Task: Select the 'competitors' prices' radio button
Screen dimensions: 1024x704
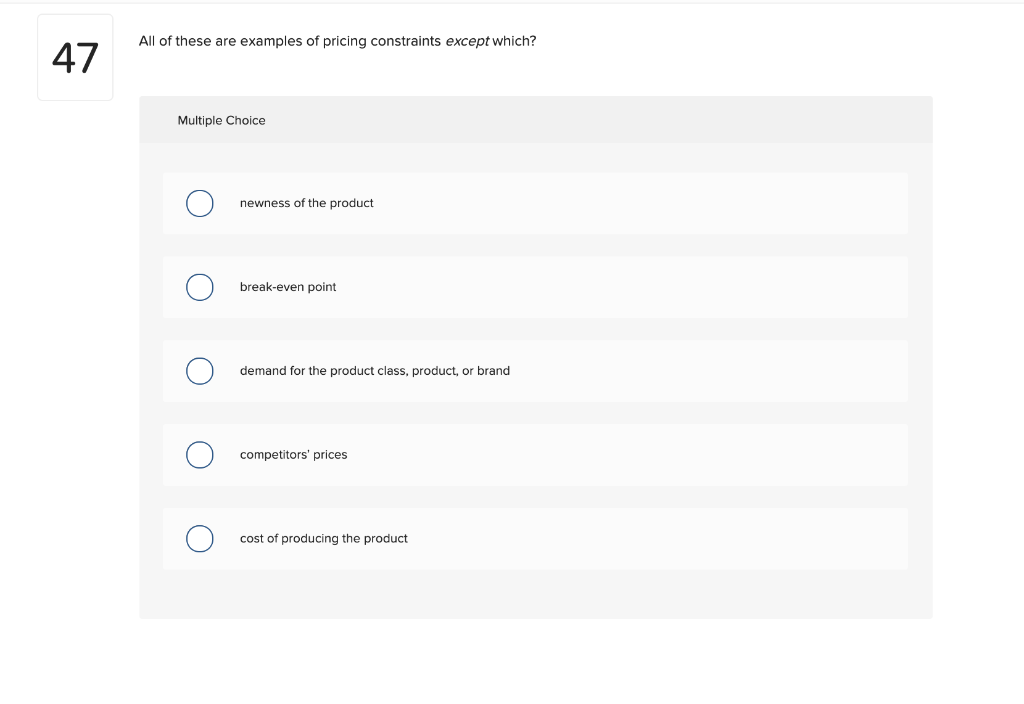Action: click(200, 455)
